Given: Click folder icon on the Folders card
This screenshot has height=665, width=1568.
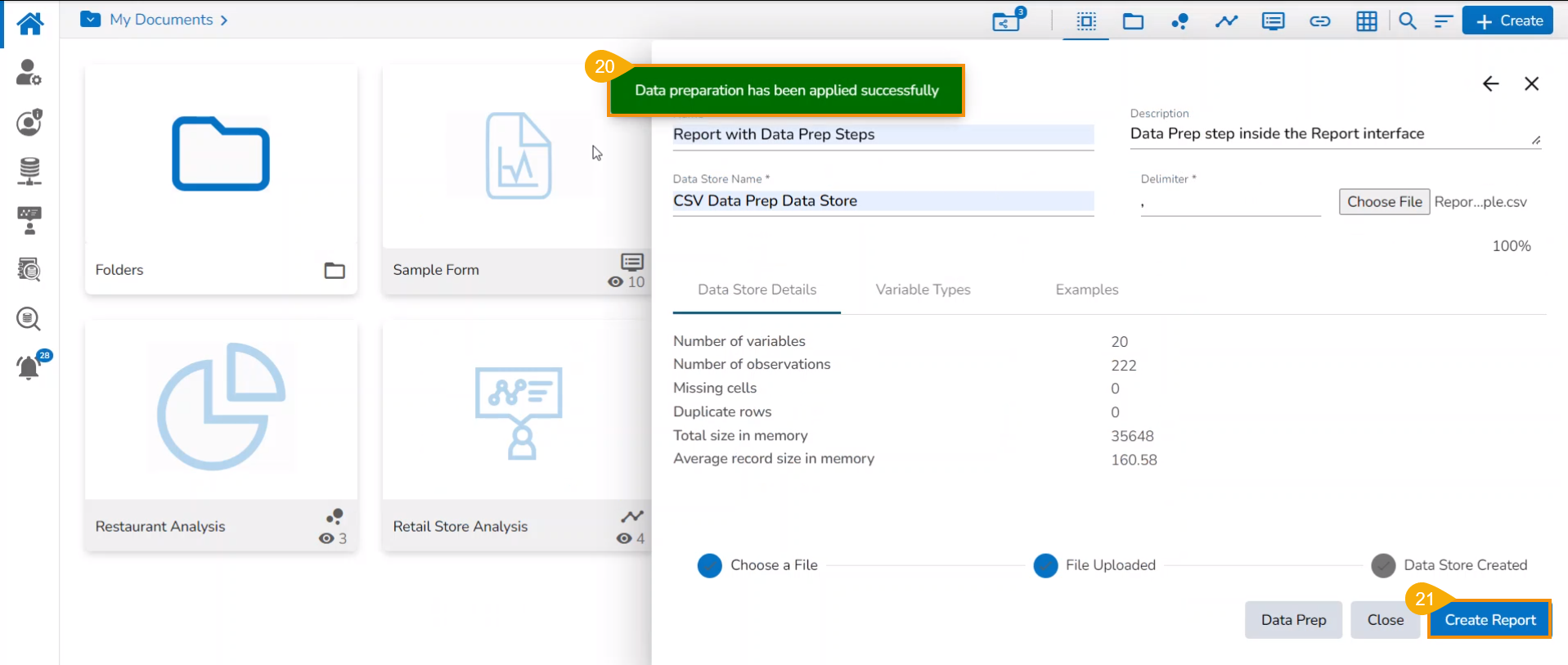Looking at the screenshot, I should tap(335, 271).
